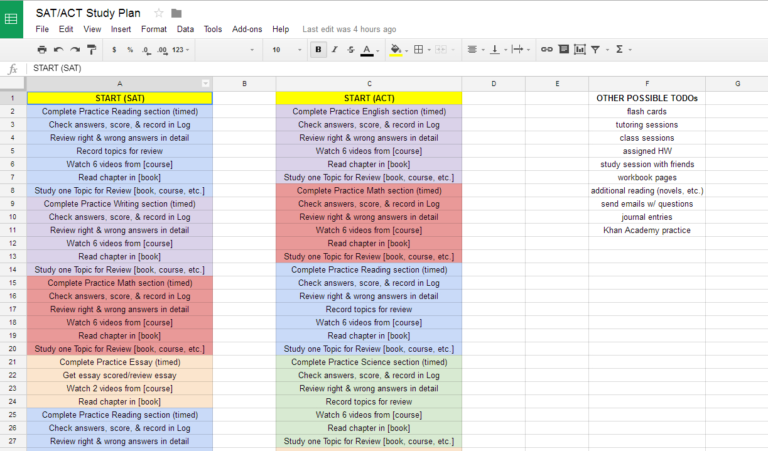The image size is (768, 451).
Task: Open the Tools menu
Action: pos(213,29)
